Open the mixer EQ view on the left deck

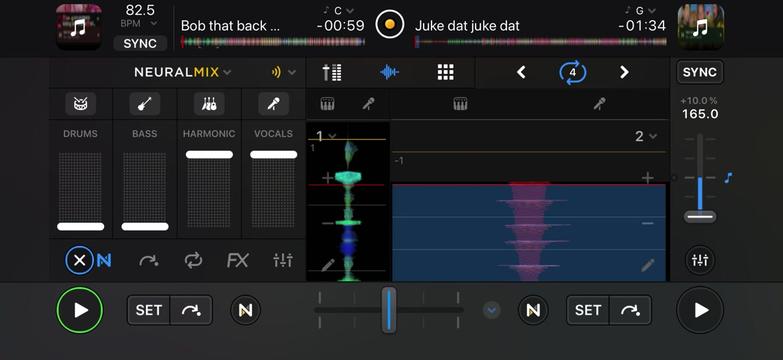tap(283, 260)
